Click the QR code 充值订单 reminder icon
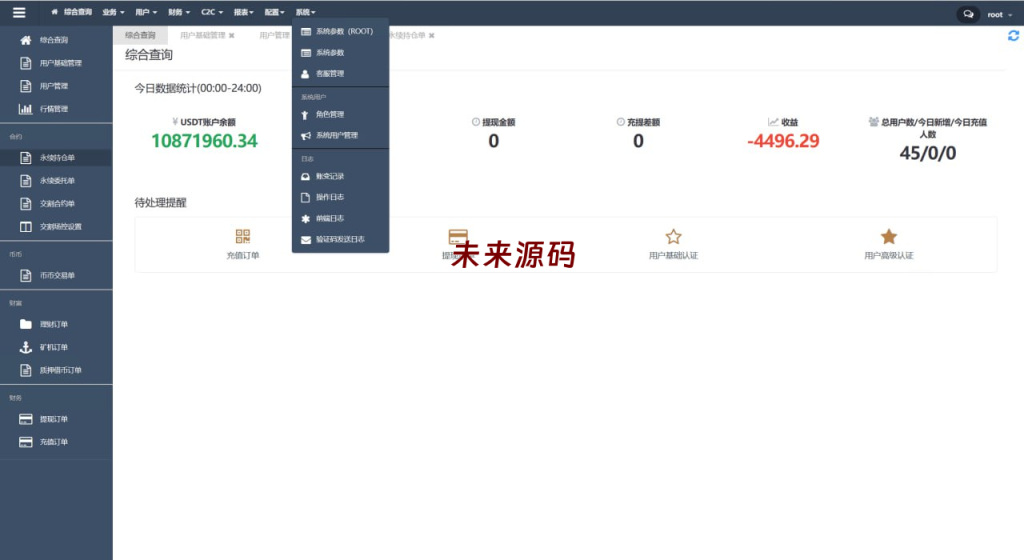The image size is (1024, 560). pos(243,236)
